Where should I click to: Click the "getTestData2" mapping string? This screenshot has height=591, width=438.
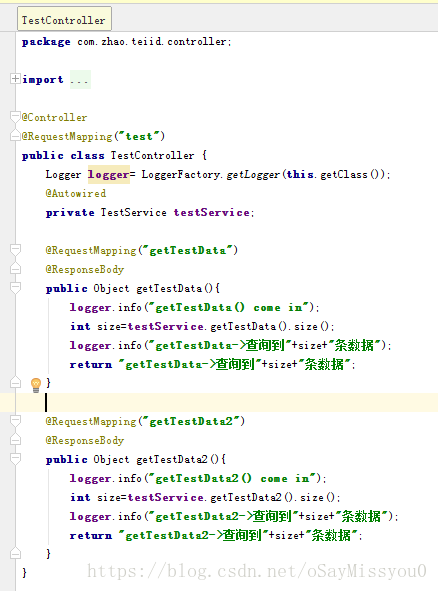(x=191, y=421)
